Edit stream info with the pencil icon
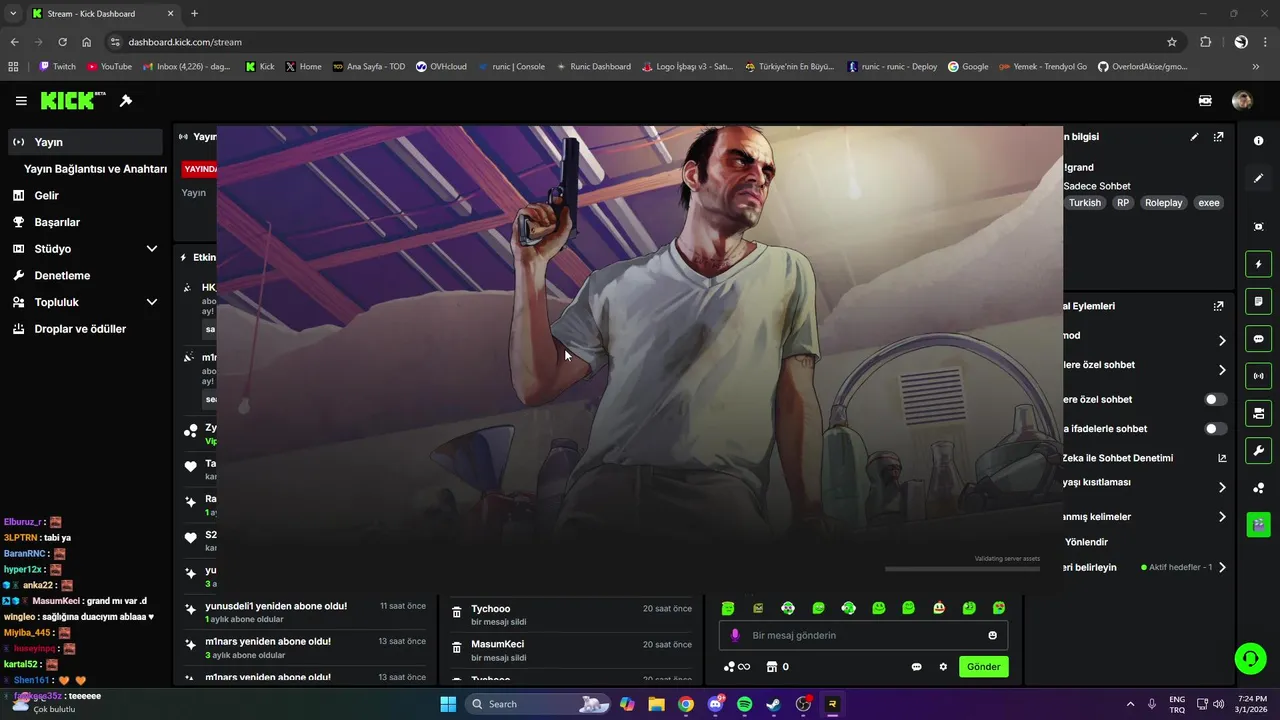 (1194, 137)
